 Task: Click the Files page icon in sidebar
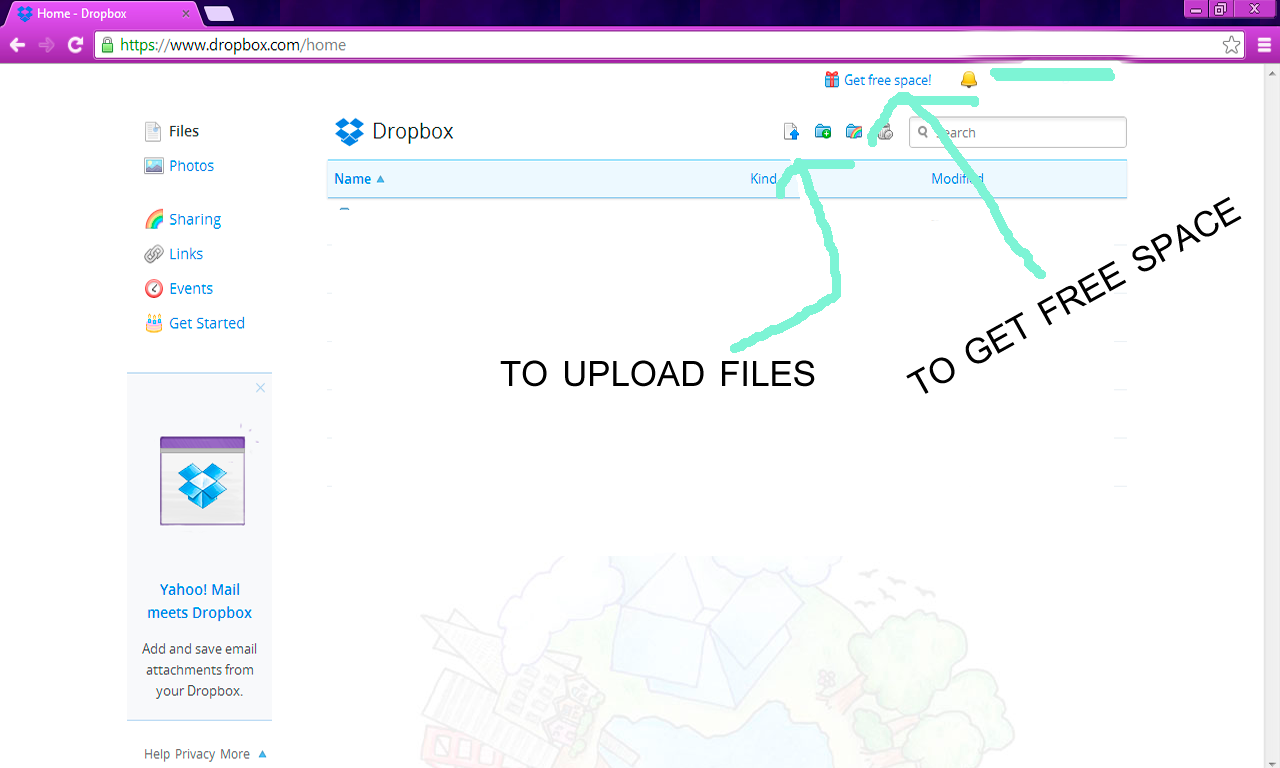[x=153, y=131]
